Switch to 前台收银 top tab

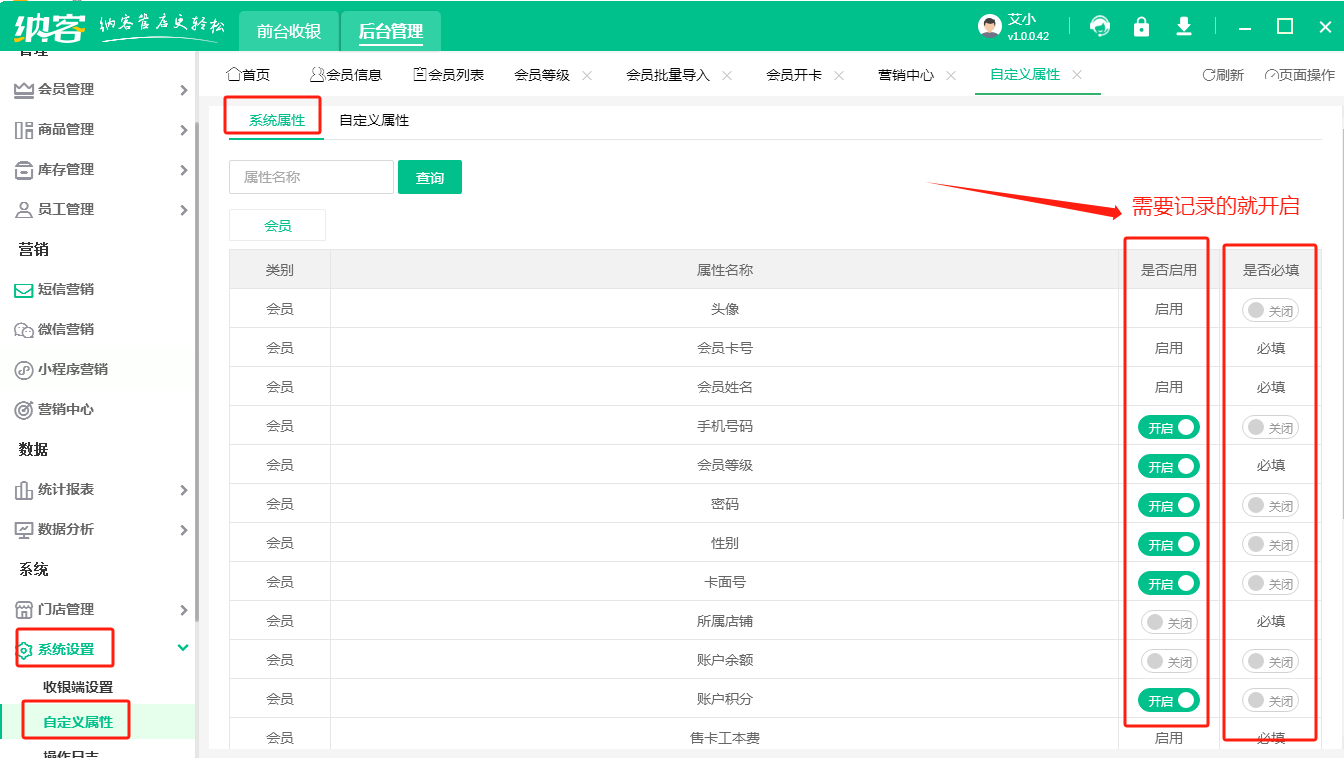[289, 31]
